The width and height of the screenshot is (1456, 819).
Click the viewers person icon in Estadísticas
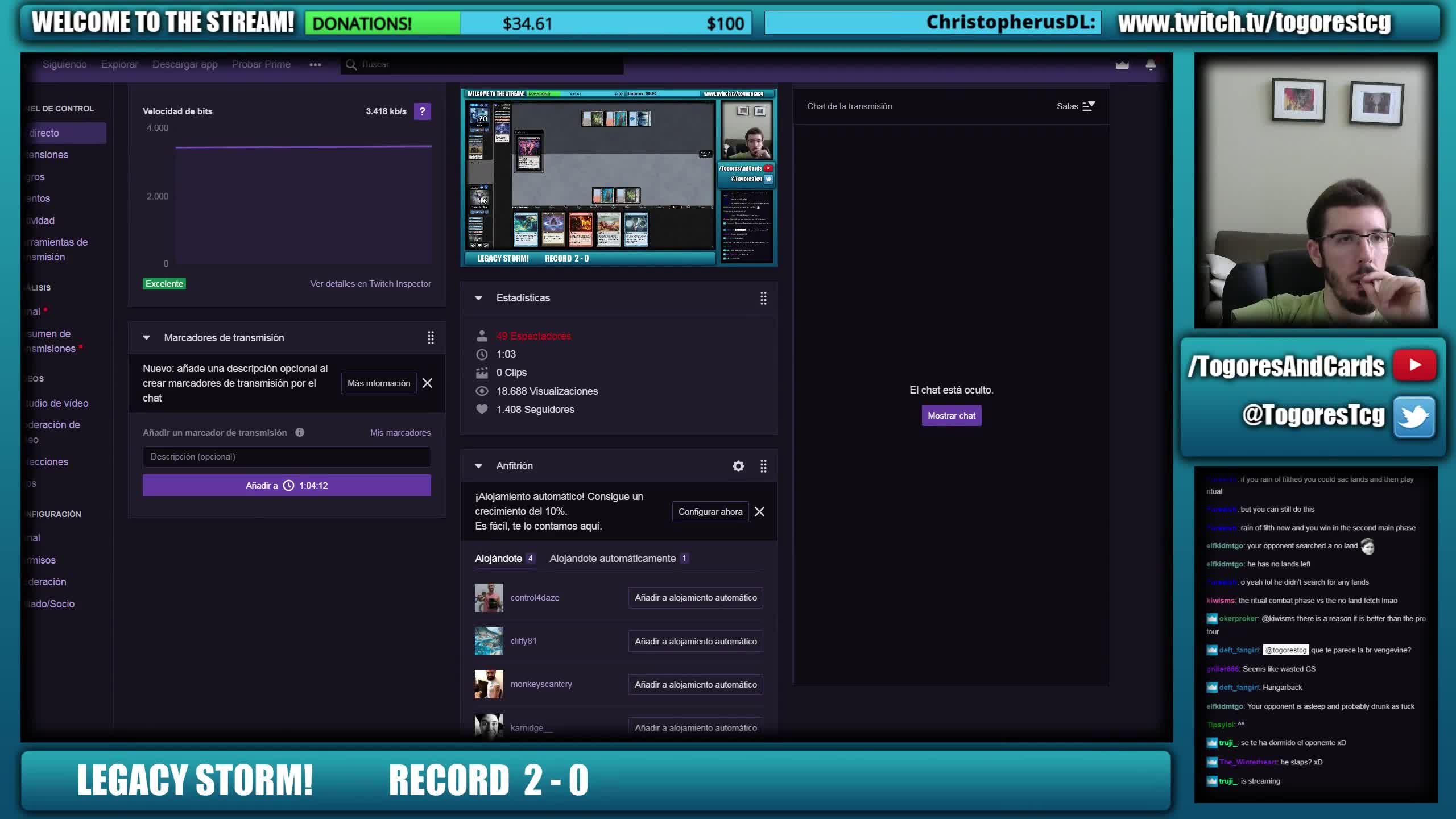click(482, 336)
